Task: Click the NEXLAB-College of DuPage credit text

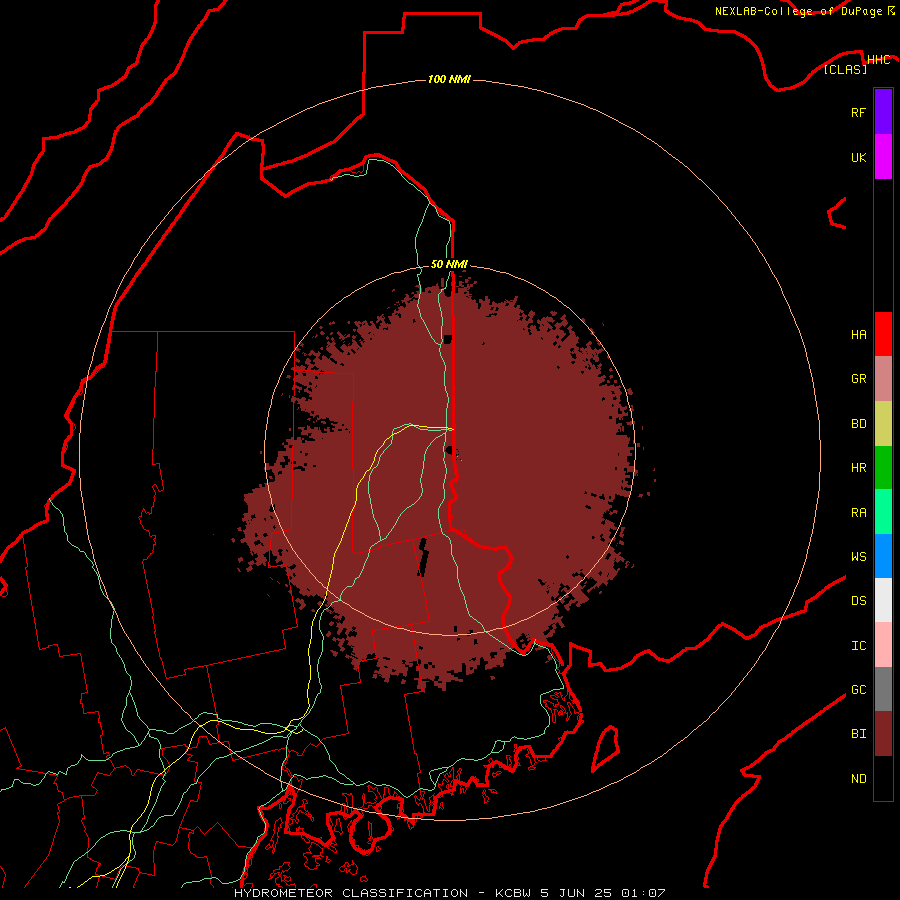Action: coord(798,11)
